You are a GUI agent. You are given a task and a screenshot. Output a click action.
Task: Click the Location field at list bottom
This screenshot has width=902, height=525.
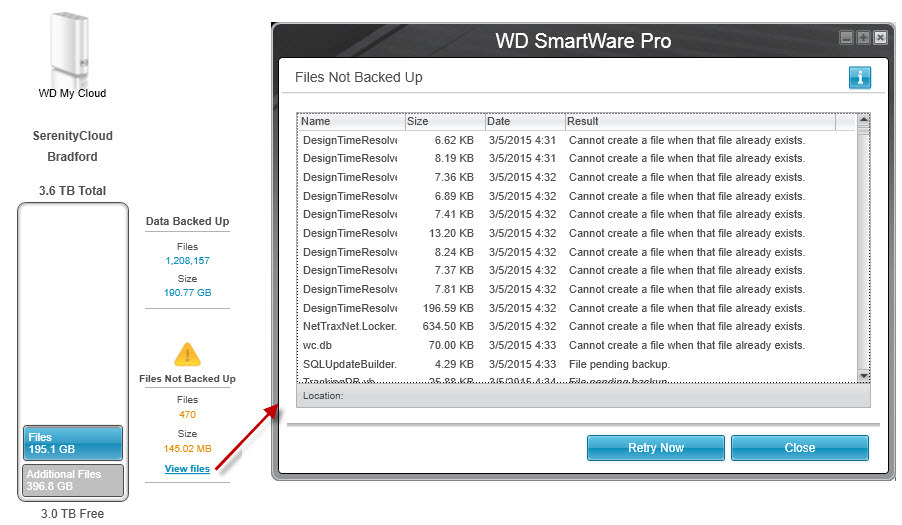tap(583, 396)
